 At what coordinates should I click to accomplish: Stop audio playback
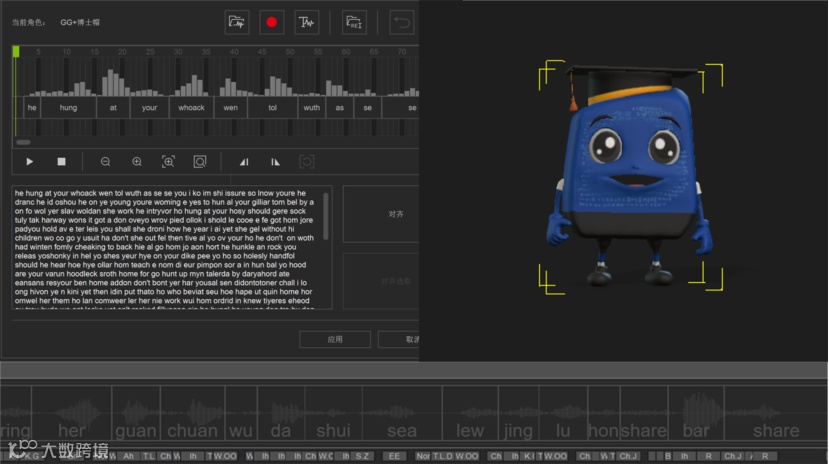[x=61, y=161]
